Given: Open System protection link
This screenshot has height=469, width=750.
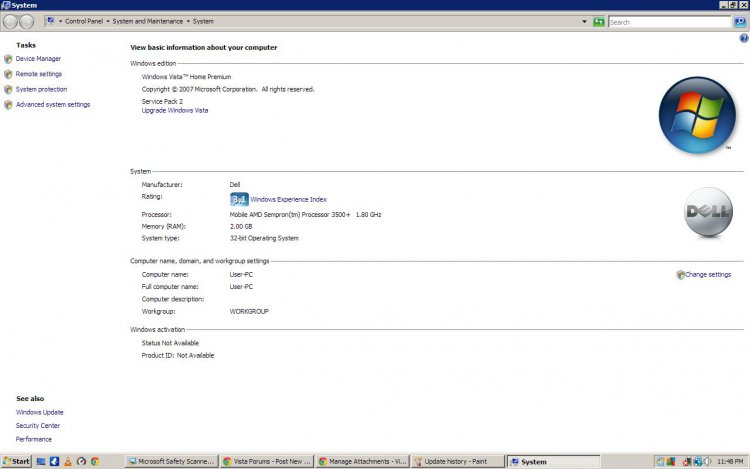Looking at the screenshot, I should tap(41, 89).
